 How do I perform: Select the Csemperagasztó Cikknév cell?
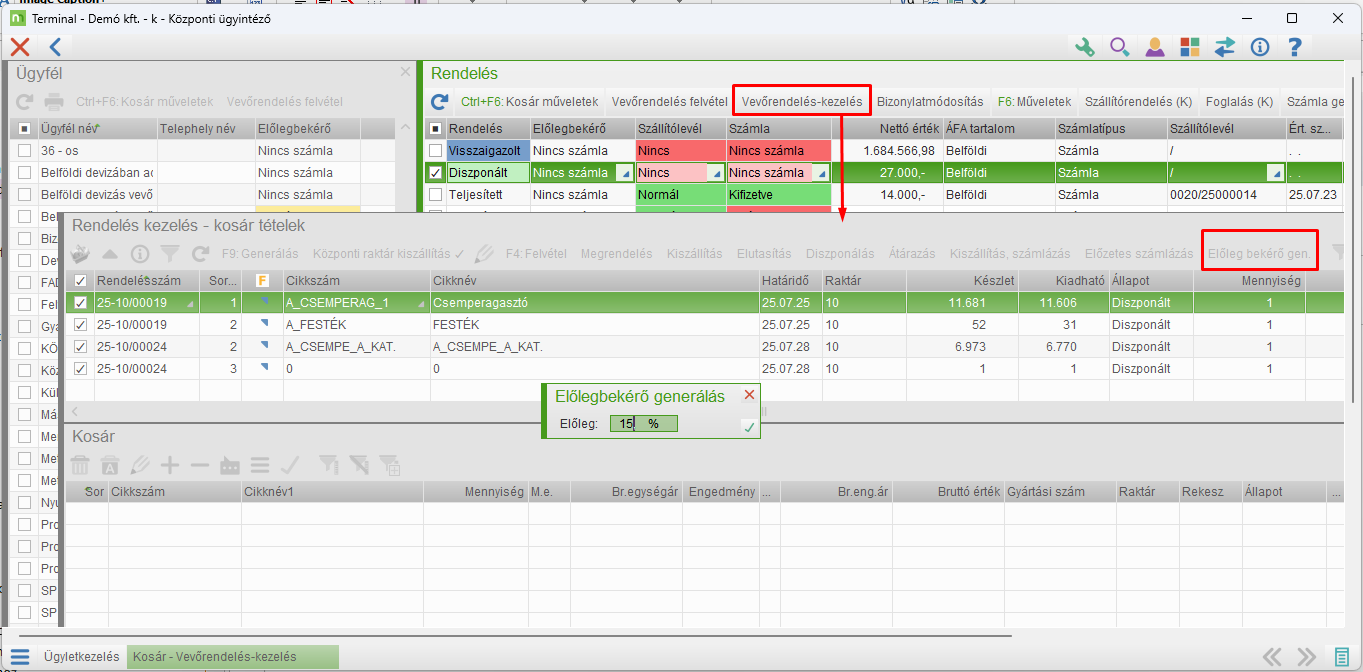tap(593, 303)
